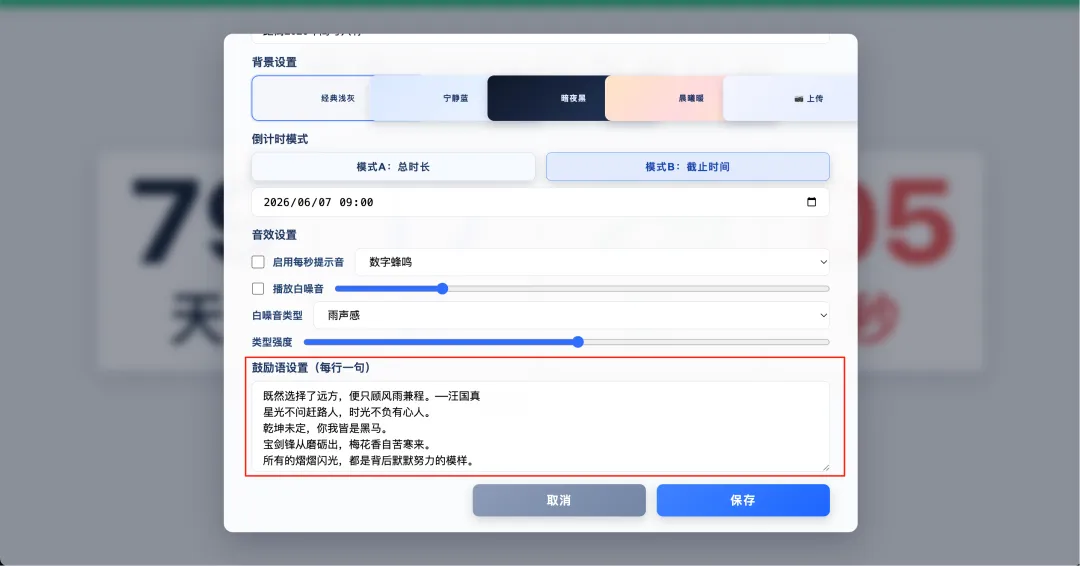Image resolution: width=1080 pixels, height=566 pixels.
Task: Open the 数字蜂鸣 sound dropdown
Action: [592, 262]
